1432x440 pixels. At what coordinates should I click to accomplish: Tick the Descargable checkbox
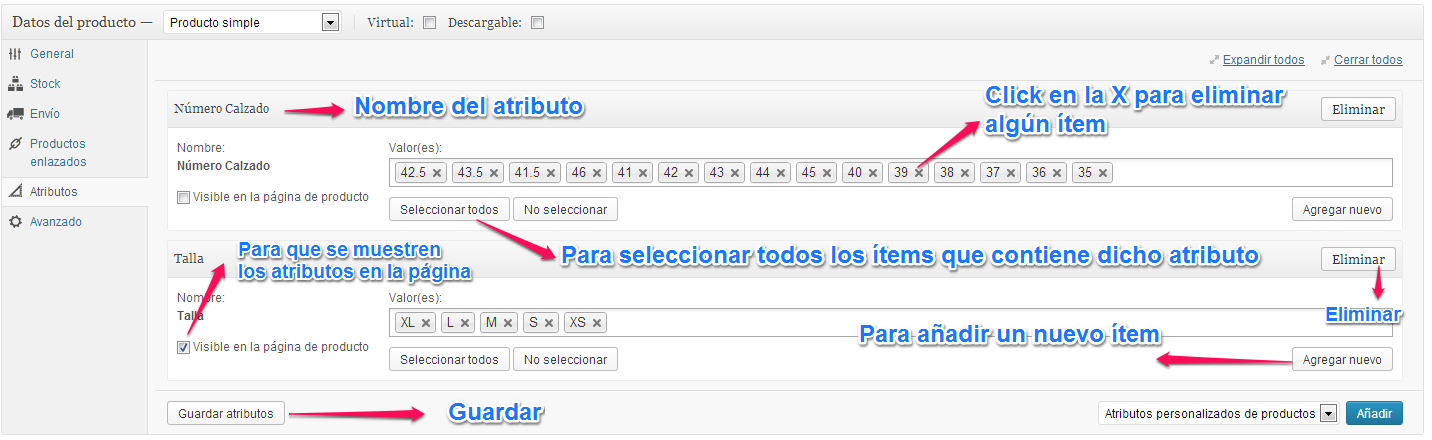click(x=538, y=23)
